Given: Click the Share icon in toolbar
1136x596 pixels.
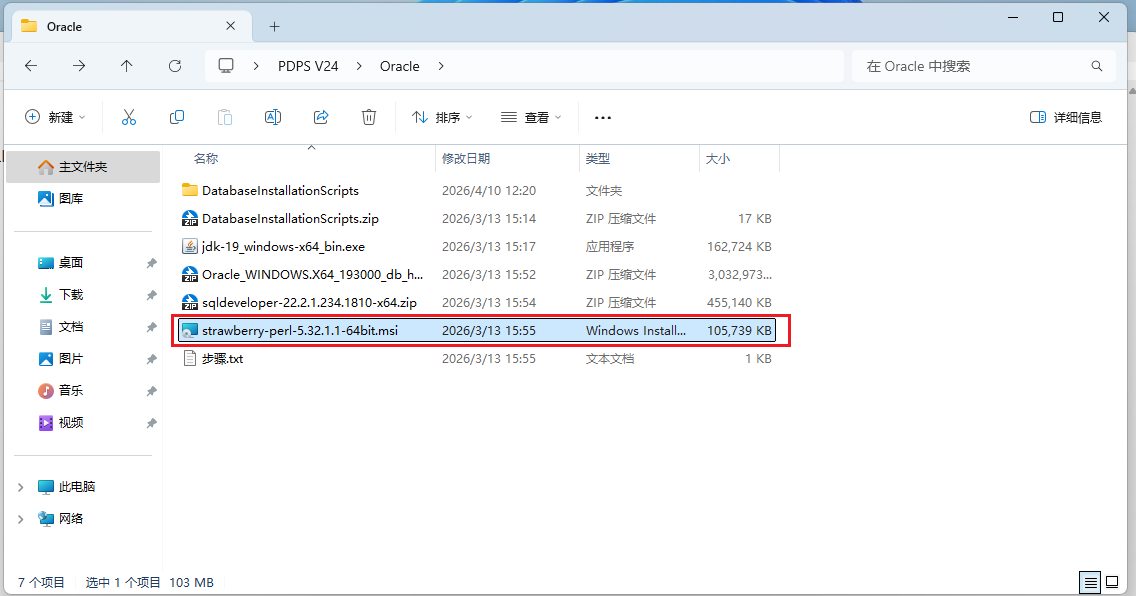Looking at the screenshot, I should click(x=321, y=117).
